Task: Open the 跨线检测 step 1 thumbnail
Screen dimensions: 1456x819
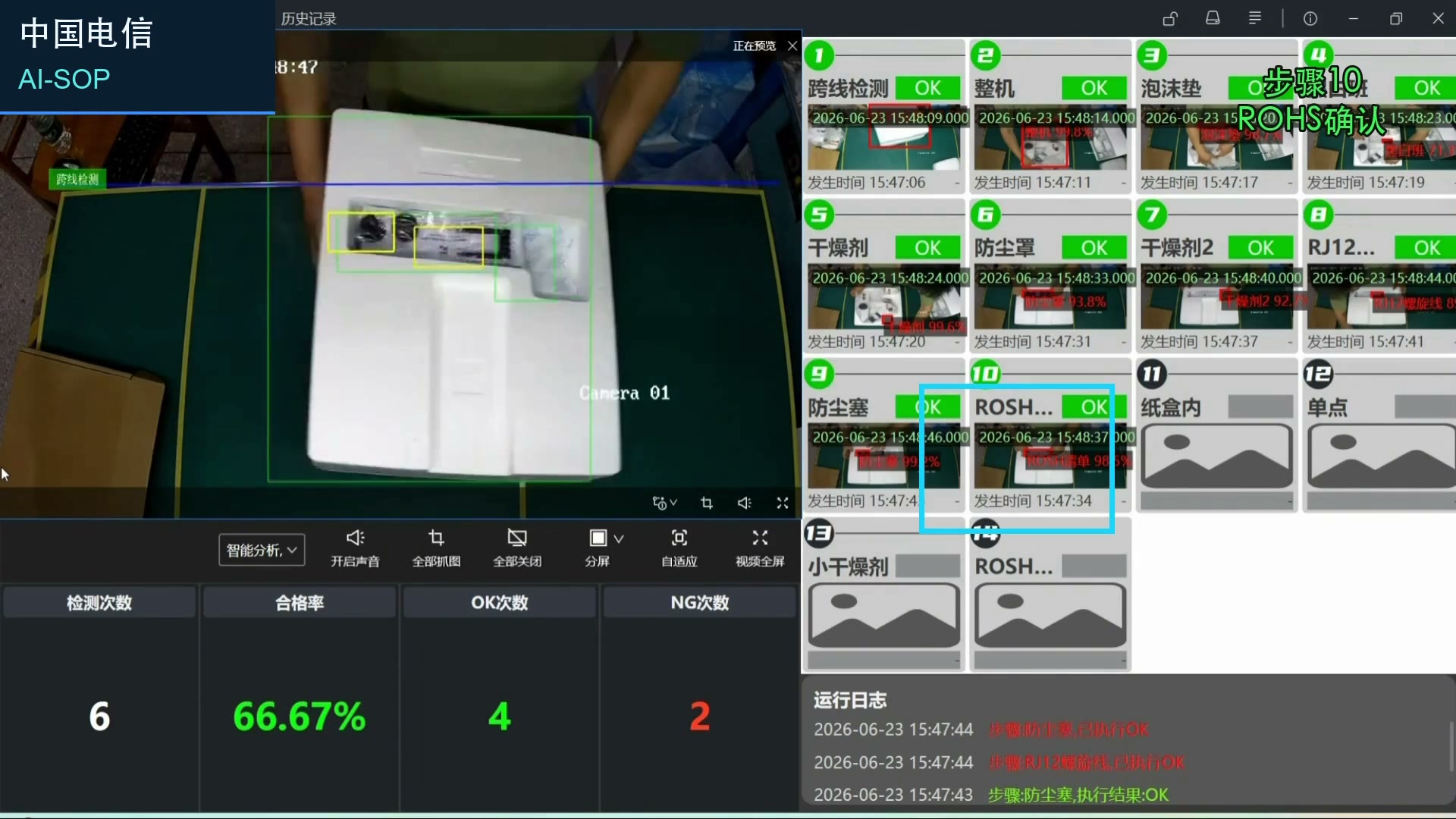Action: [883, 139]
